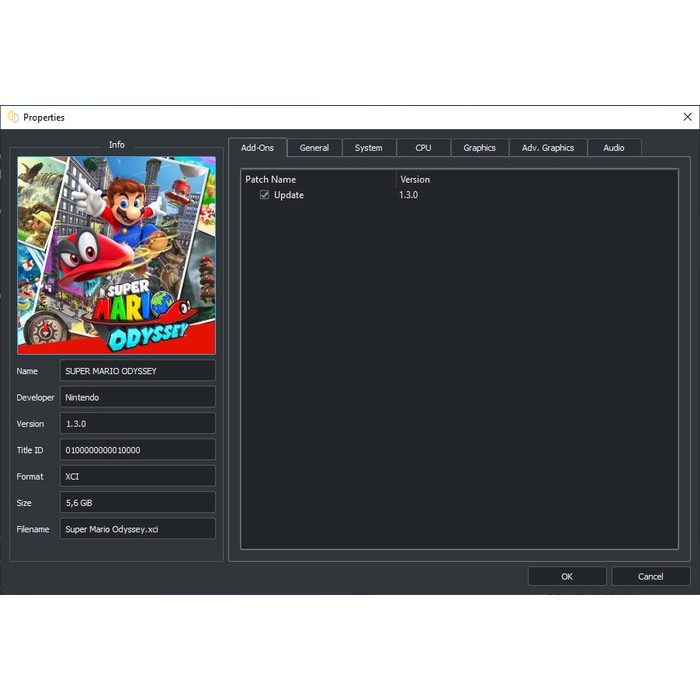Screen dimensions: 700x700
Task: Click the Cancel button
Action: click(x=650, y=576)
